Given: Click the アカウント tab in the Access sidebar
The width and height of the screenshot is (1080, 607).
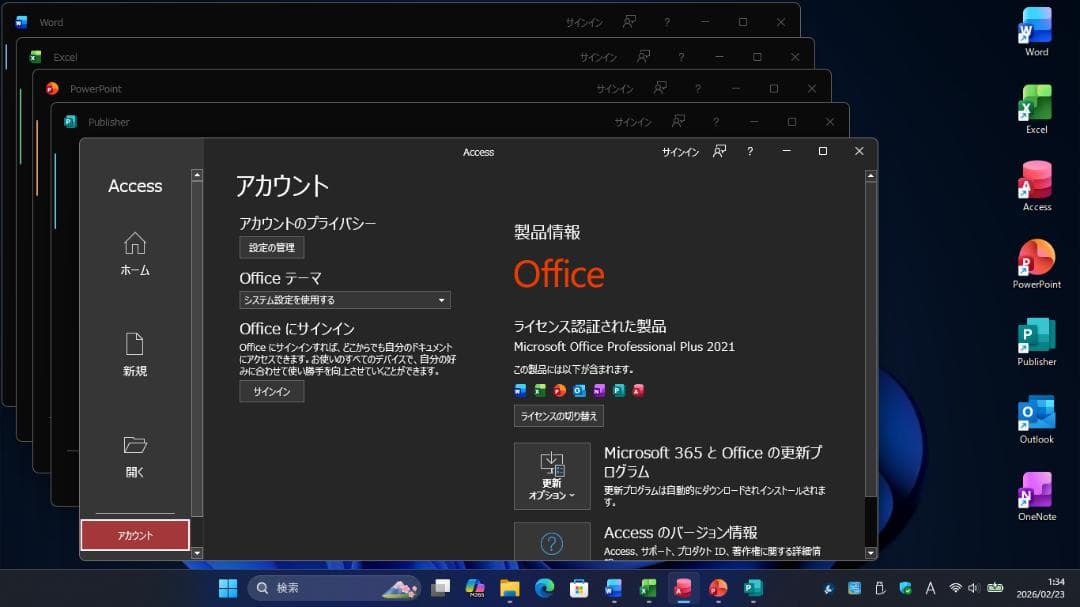Looking at the screenshot, I should click(135, 535).
